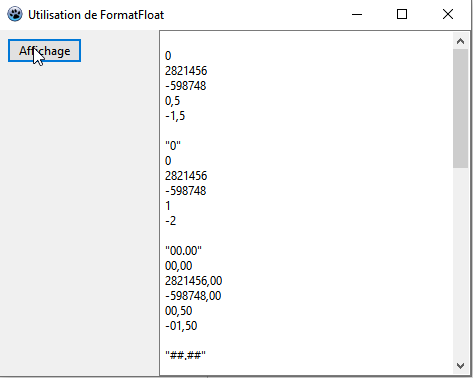Click the "0" format header line
The height and width of the screenshot is (378, 473).
(173, 146)
